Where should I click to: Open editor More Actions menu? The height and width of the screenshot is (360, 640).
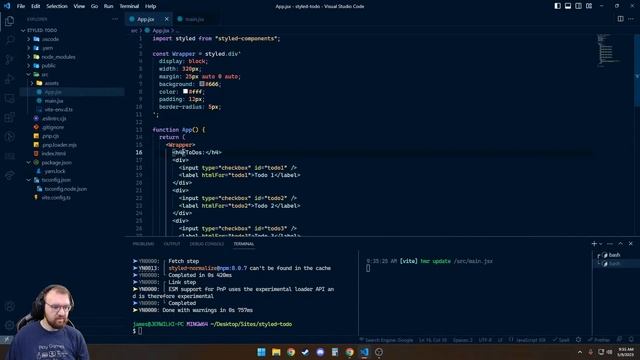tap(631, 19)
